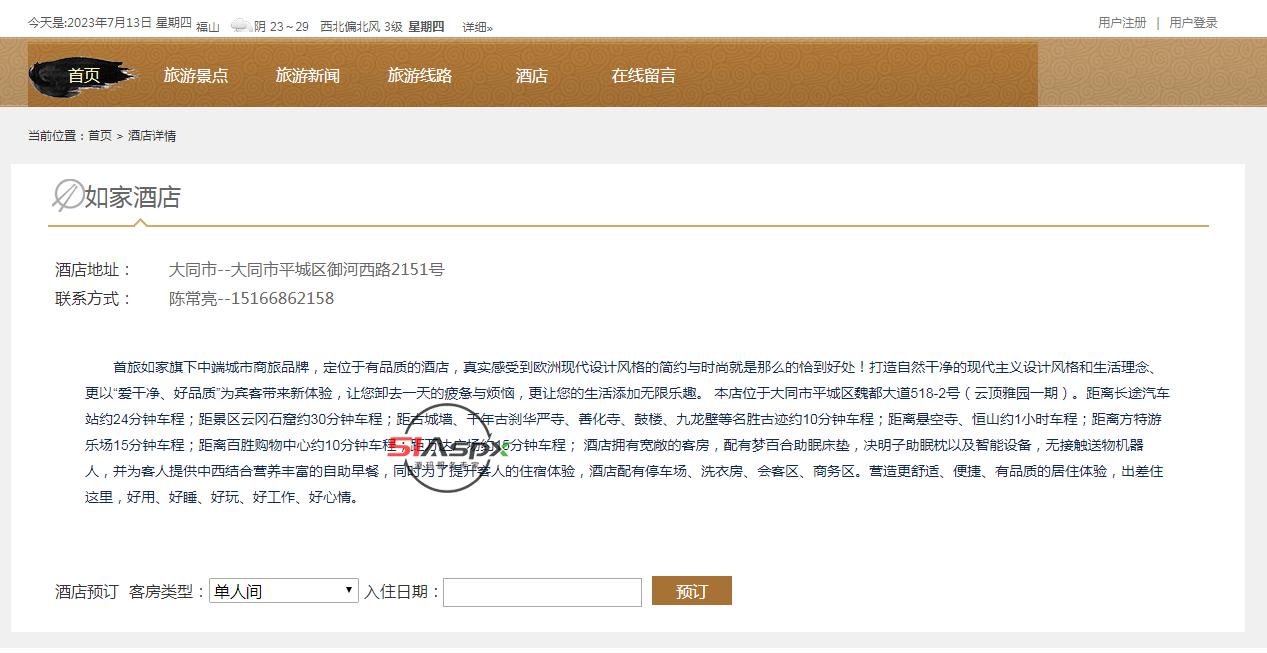Image resolution: width=1267 pixels, height=653 pixels.
Task: Open 旅游新闻 menu item
Action: (x=308, y=75)
